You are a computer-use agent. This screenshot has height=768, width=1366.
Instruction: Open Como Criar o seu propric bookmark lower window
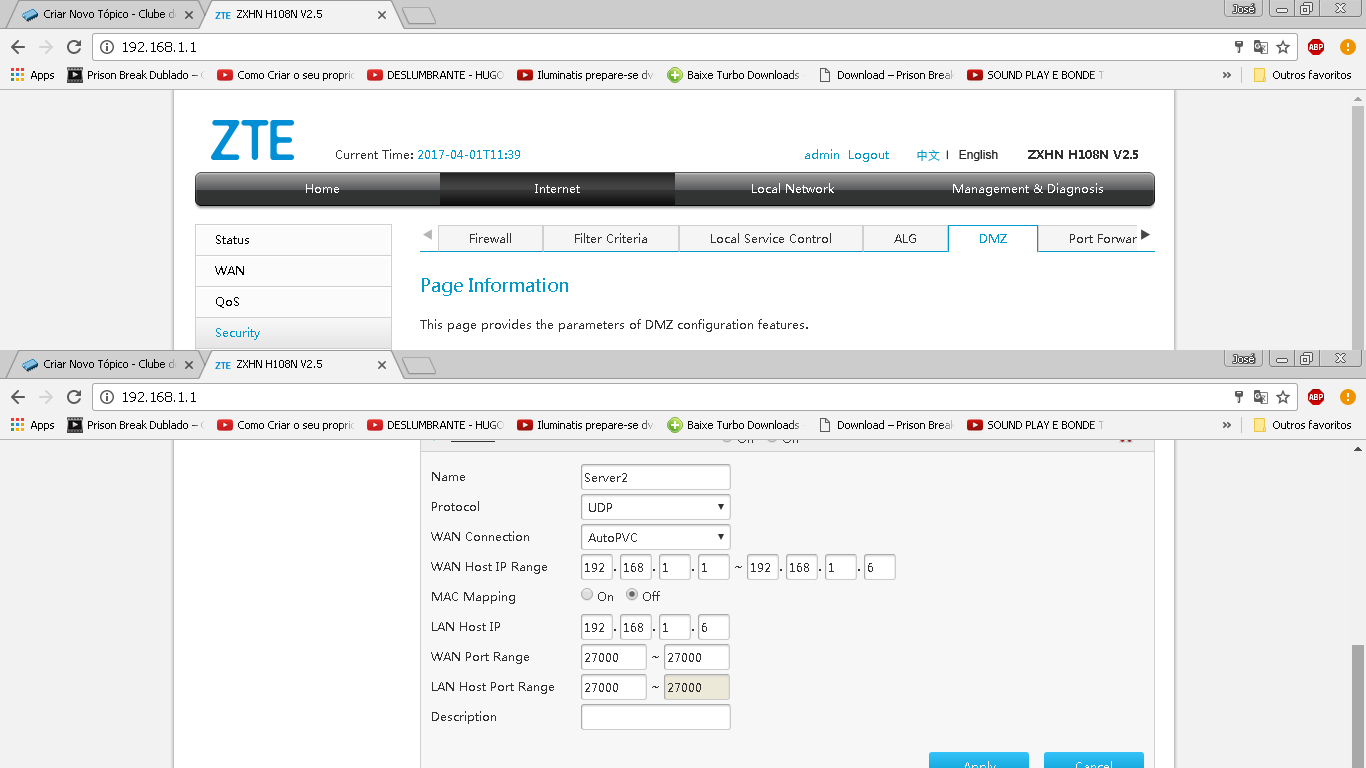(285, 425)
